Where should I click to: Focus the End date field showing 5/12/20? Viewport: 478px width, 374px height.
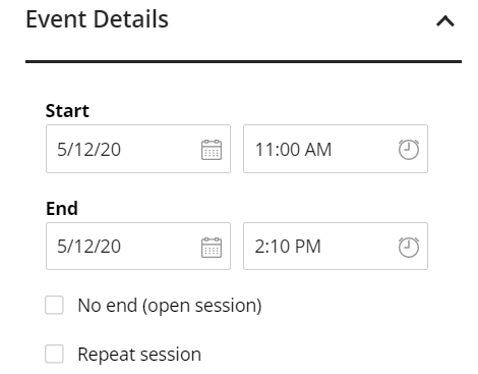(138, 246)
